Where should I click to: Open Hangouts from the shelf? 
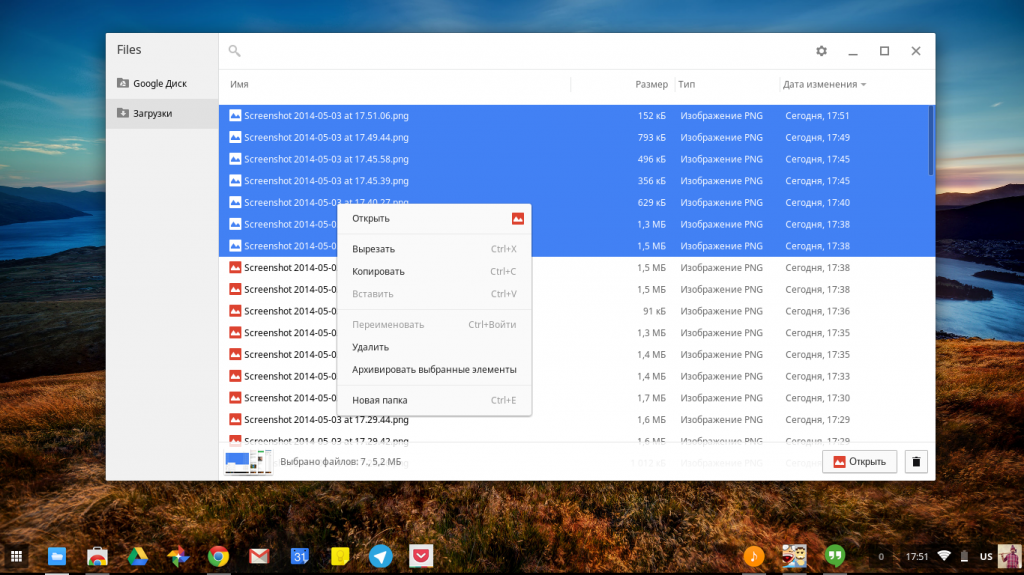pos(835,556)
